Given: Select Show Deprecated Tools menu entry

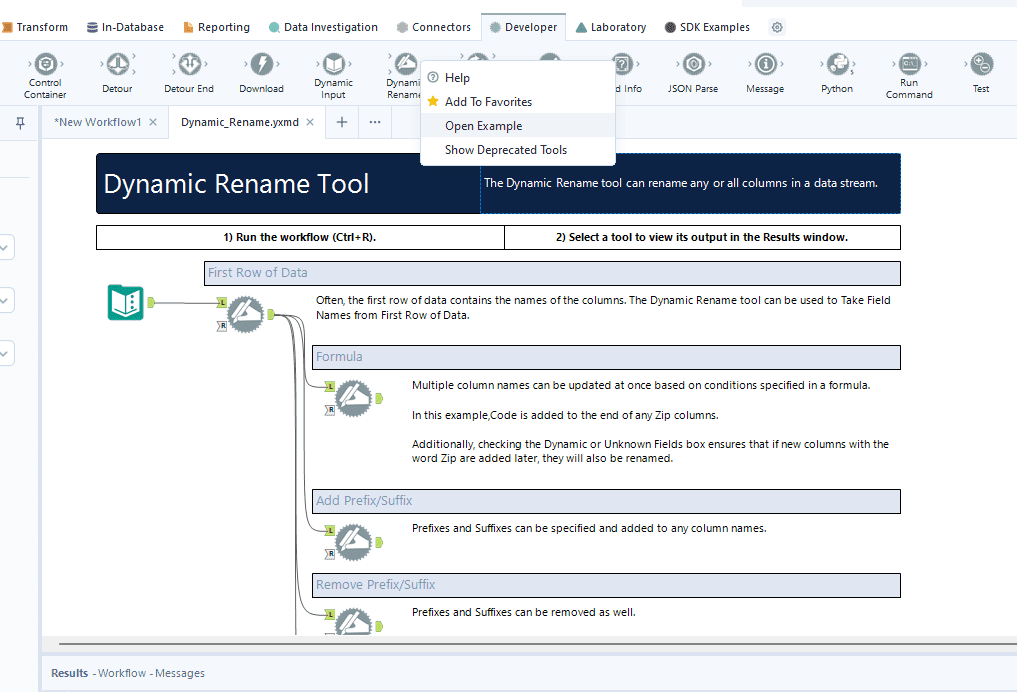Looking at the screenshot, I should pyautogui.click(x=505, y=150).
